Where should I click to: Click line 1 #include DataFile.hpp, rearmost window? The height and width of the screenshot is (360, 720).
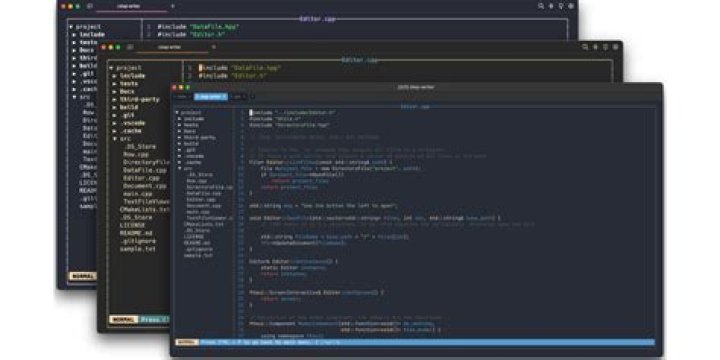tap(198, 27)
